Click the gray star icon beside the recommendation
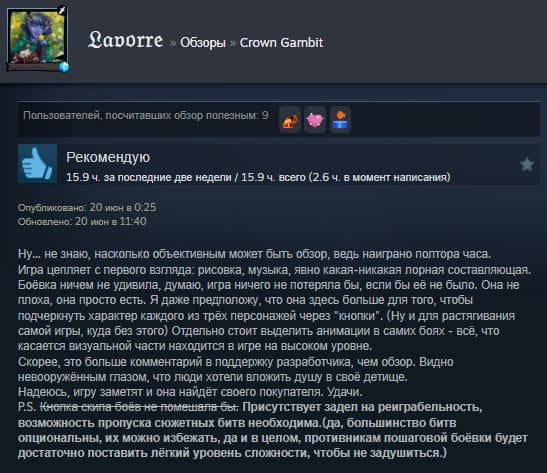The height and width of the screenshot is (473, 547). coord(527,164)
